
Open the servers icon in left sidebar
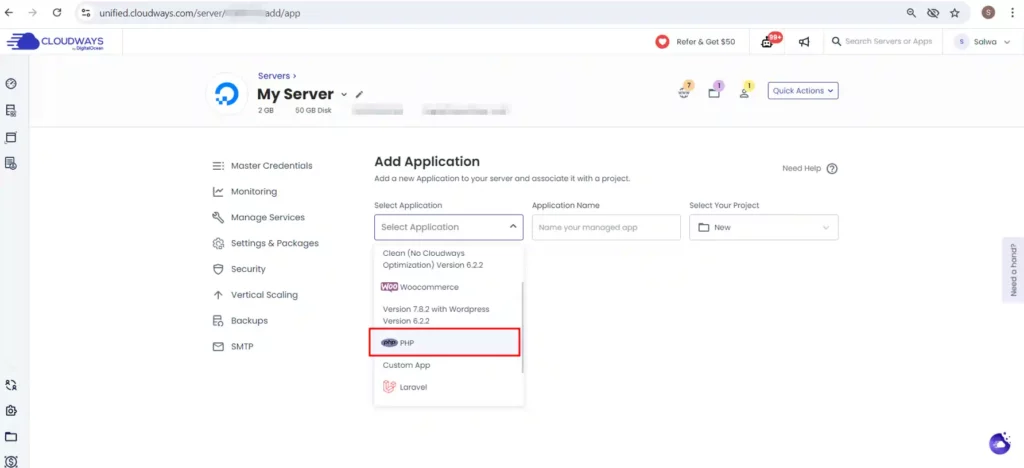(x=10, y=110)
